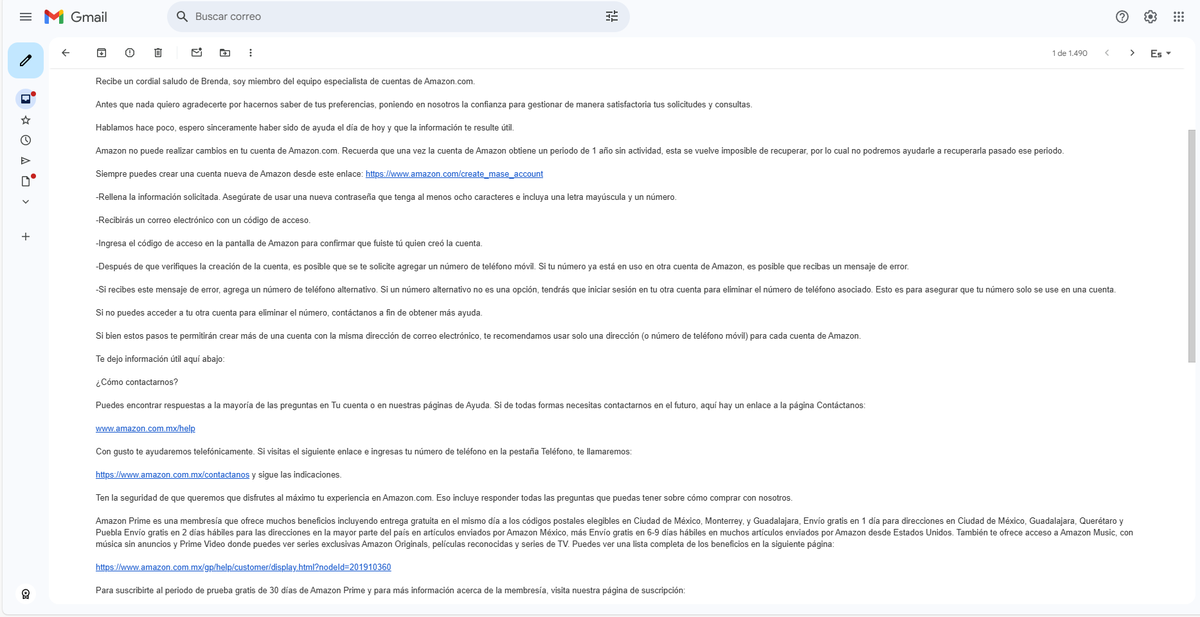Open search options filter icon
Screen dimensions: 1200x617
click(612, 17)
